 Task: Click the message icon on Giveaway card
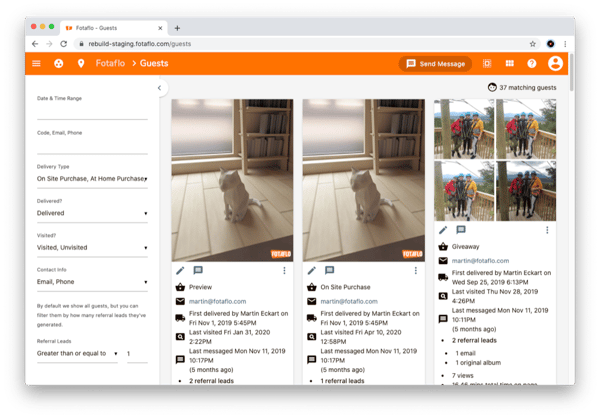461,230
